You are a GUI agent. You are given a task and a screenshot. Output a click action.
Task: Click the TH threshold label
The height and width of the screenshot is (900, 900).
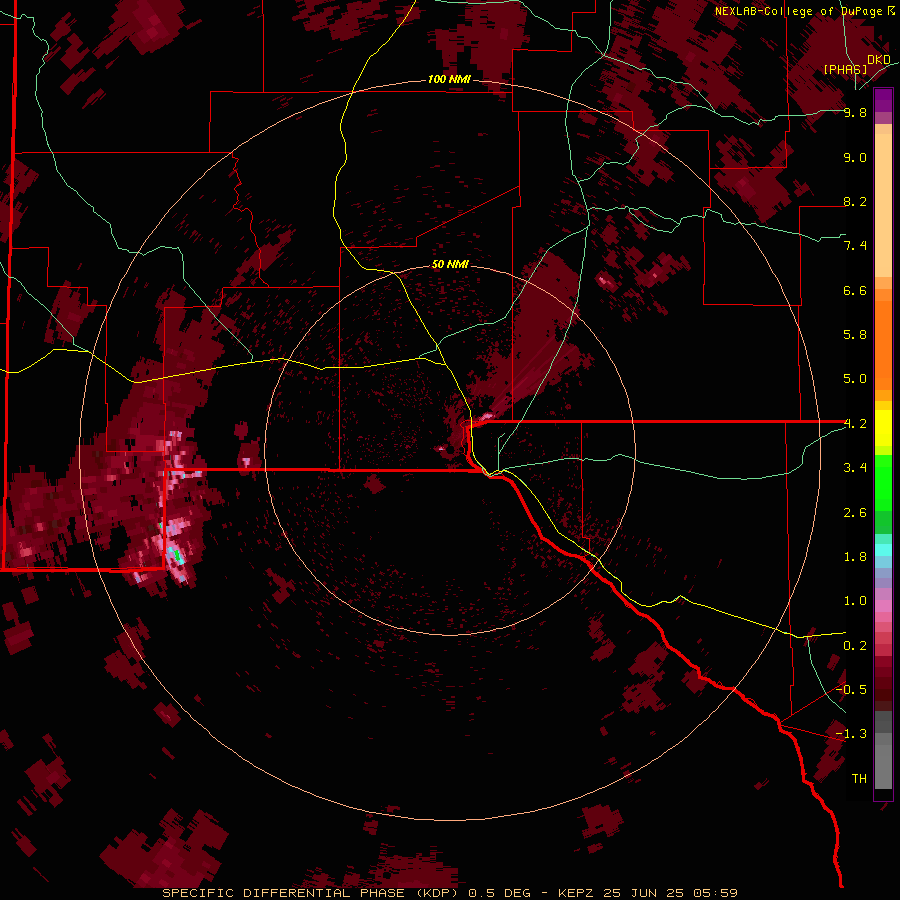click(x=859, y=779)
